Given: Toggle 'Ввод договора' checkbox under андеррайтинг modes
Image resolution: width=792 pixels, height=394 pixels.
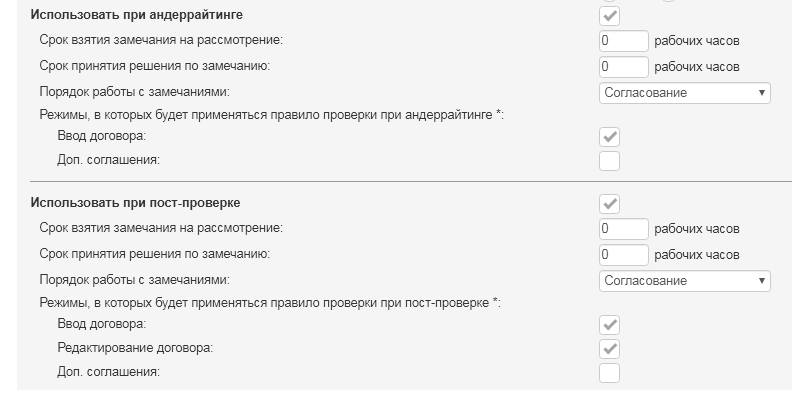Looking at the screenshot, I should [x=609, y=137].
